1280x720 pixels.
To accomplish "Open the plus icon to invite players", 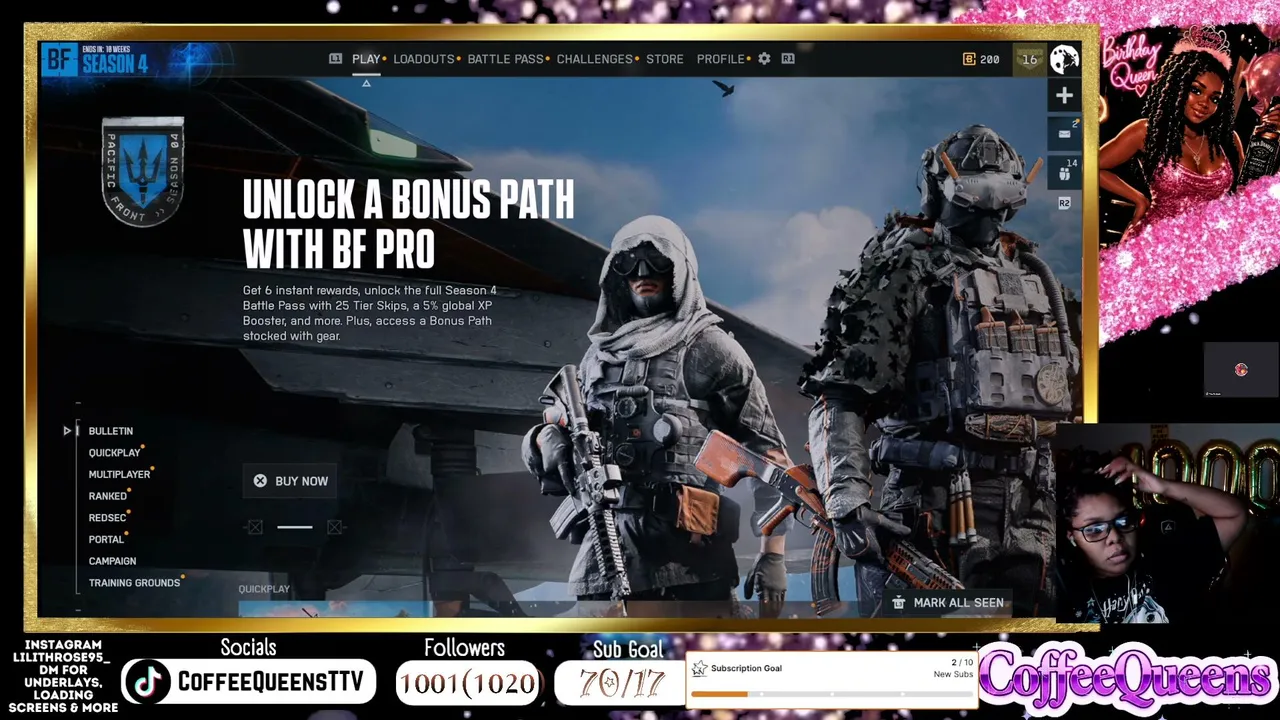I will pos(1064,95).
